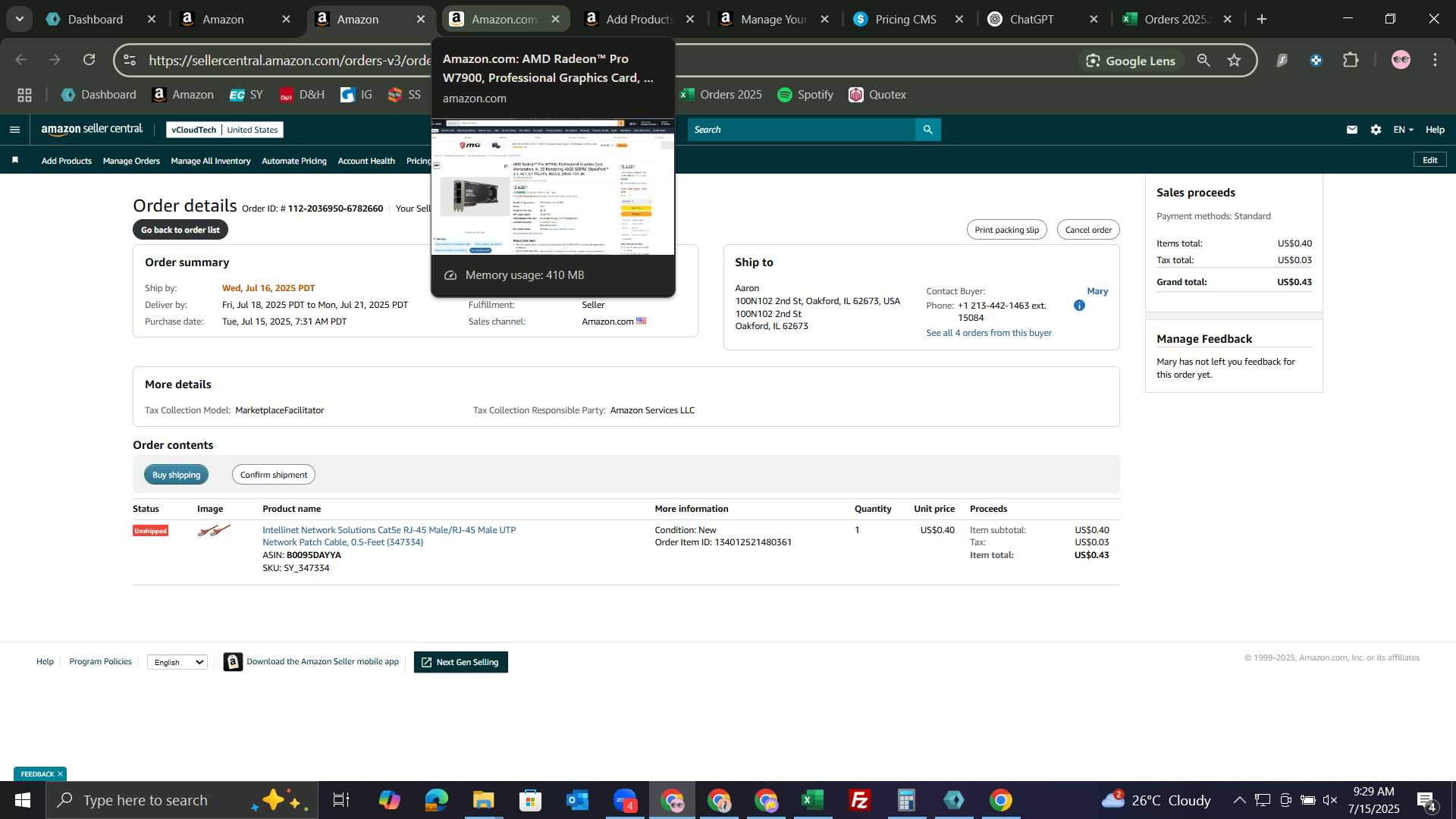
Task: Open the IG bookmark
Action: [x=356, y=95]
